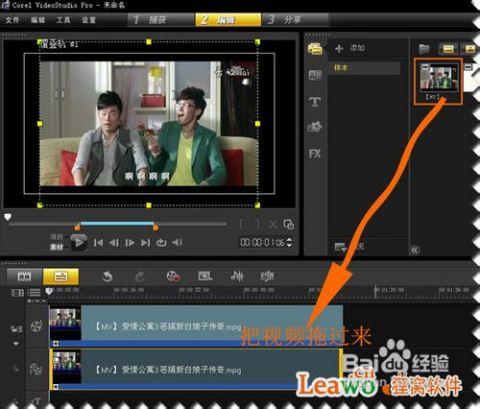The width and height of the screenshot is (480, 409).
Task: Adjust timecode using the stepper arrows
Action: pos(289,242)
